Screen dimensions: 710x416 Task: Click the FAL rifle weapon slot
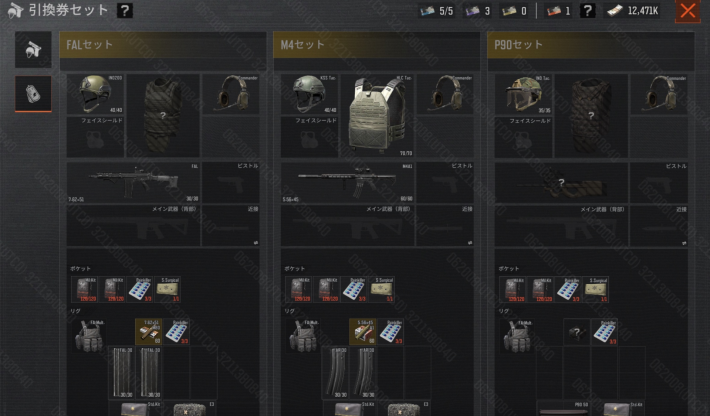[133, 182]
